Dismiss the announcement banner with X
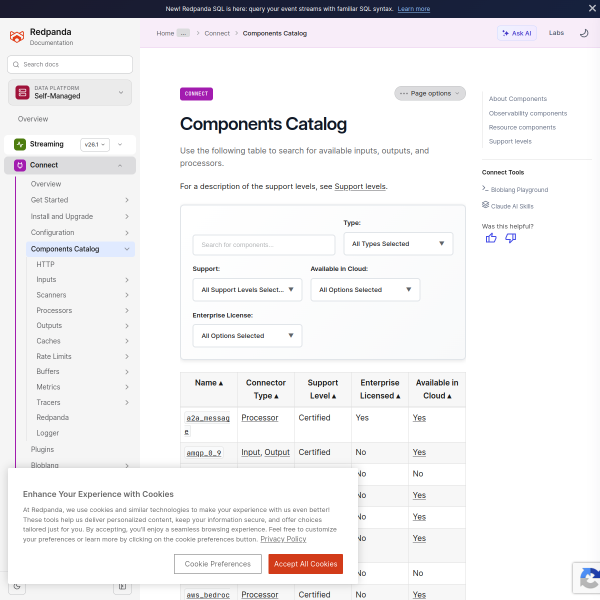Screen dimensions: 600x600 click(592, 8)
